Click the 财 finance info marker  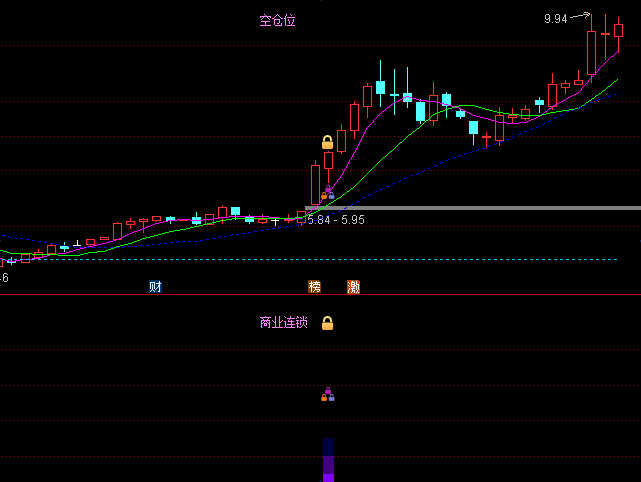(x=155, y=287)
